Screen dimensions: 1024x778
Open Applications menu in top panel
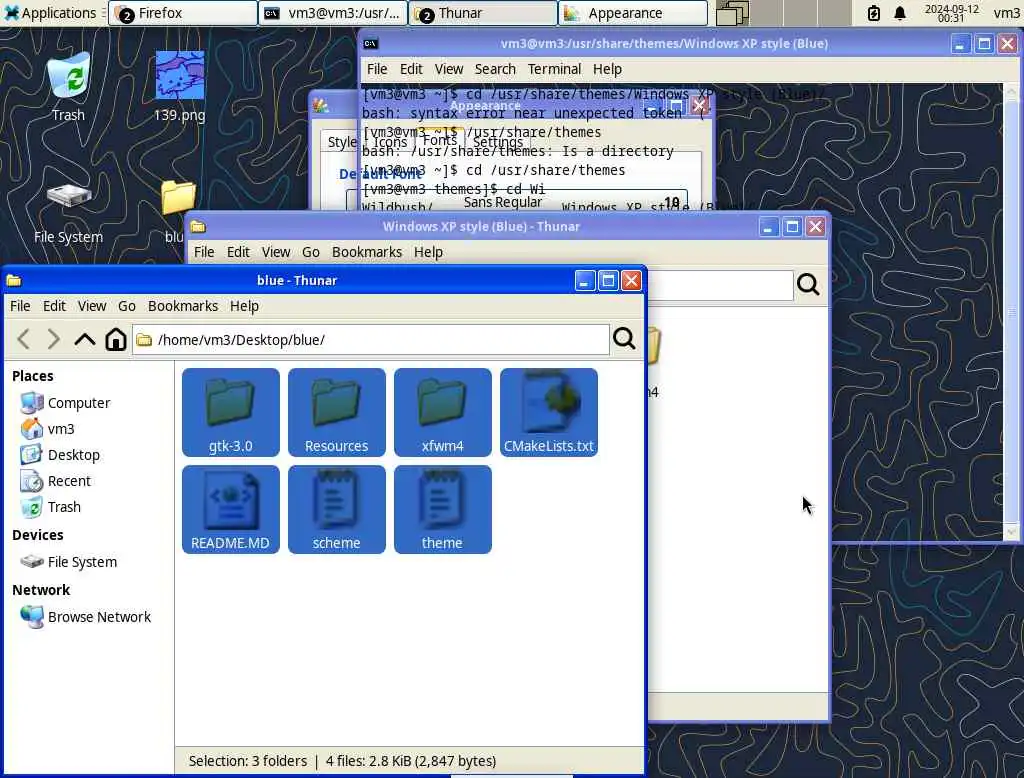point(51,12)
